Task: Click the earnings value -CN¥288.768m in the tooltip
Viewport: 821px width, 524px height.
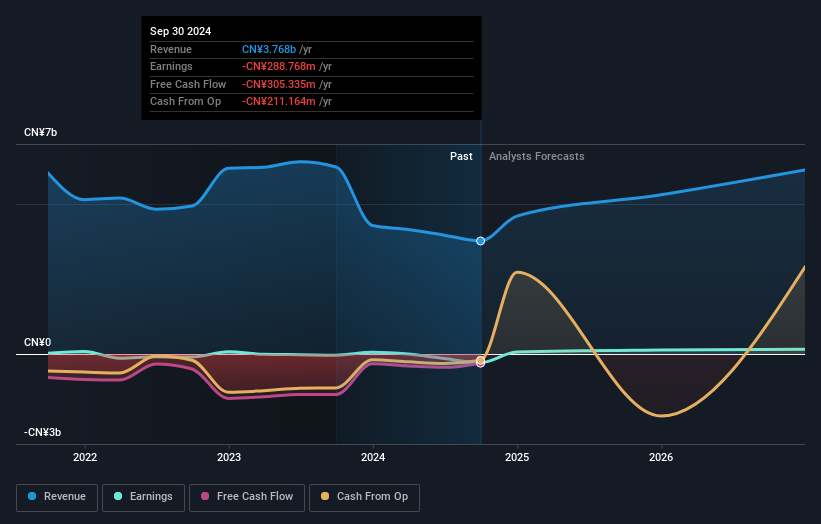Action: pyautogui.click(x=279, y=66)
